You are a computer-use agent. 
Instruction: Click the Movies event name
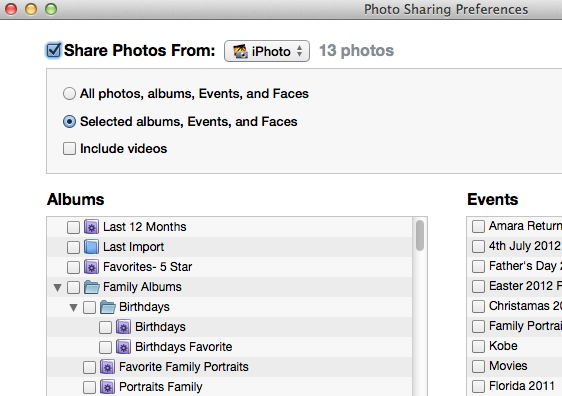point(508,366)
